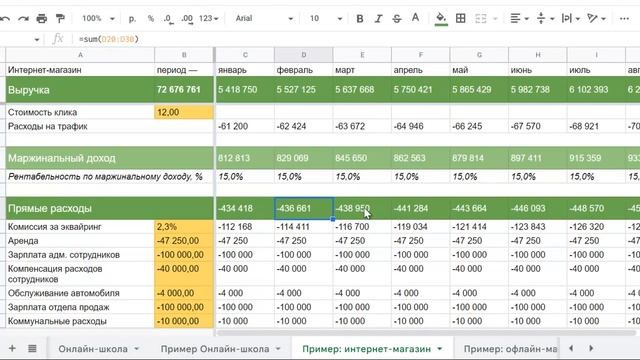Screen dimensions: 640x360
Task: Open the merge cells type dropdown
Action: point(495,18)
